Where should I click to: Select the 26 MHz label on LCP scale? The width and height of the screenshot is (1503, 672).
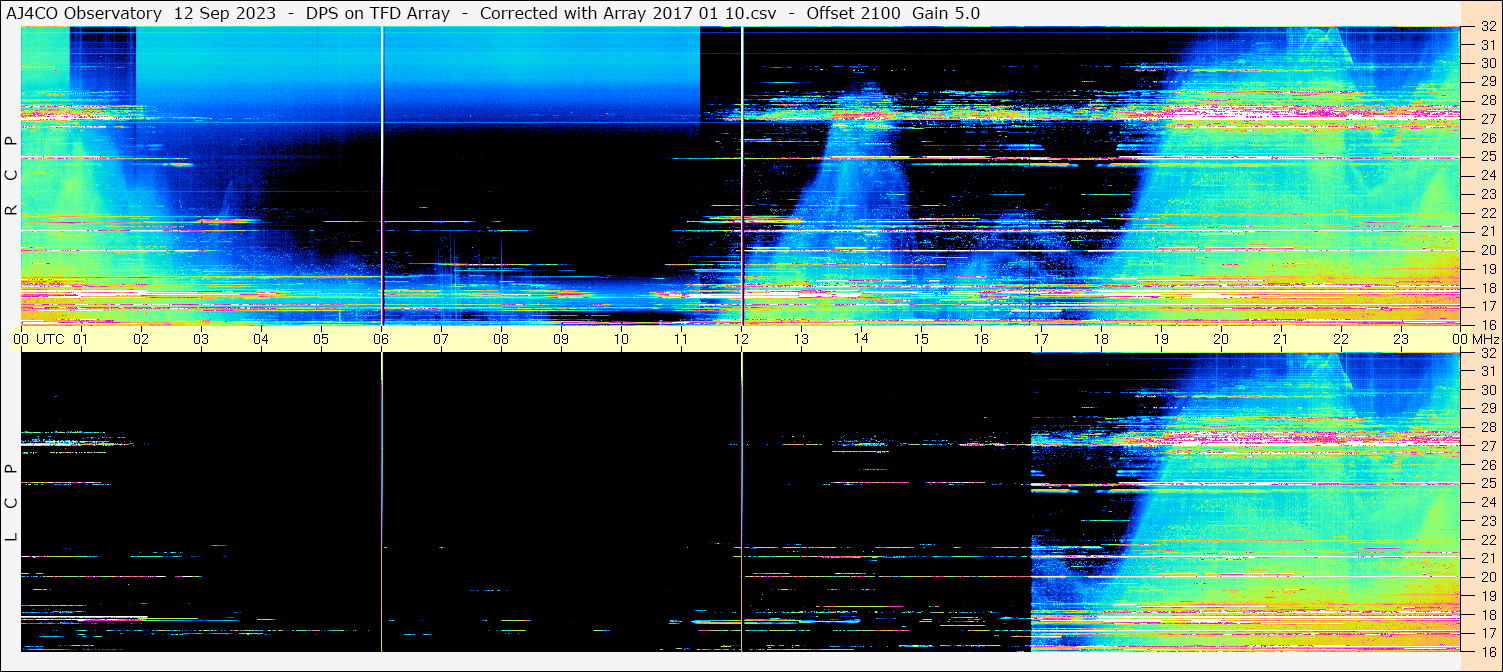1487,465
